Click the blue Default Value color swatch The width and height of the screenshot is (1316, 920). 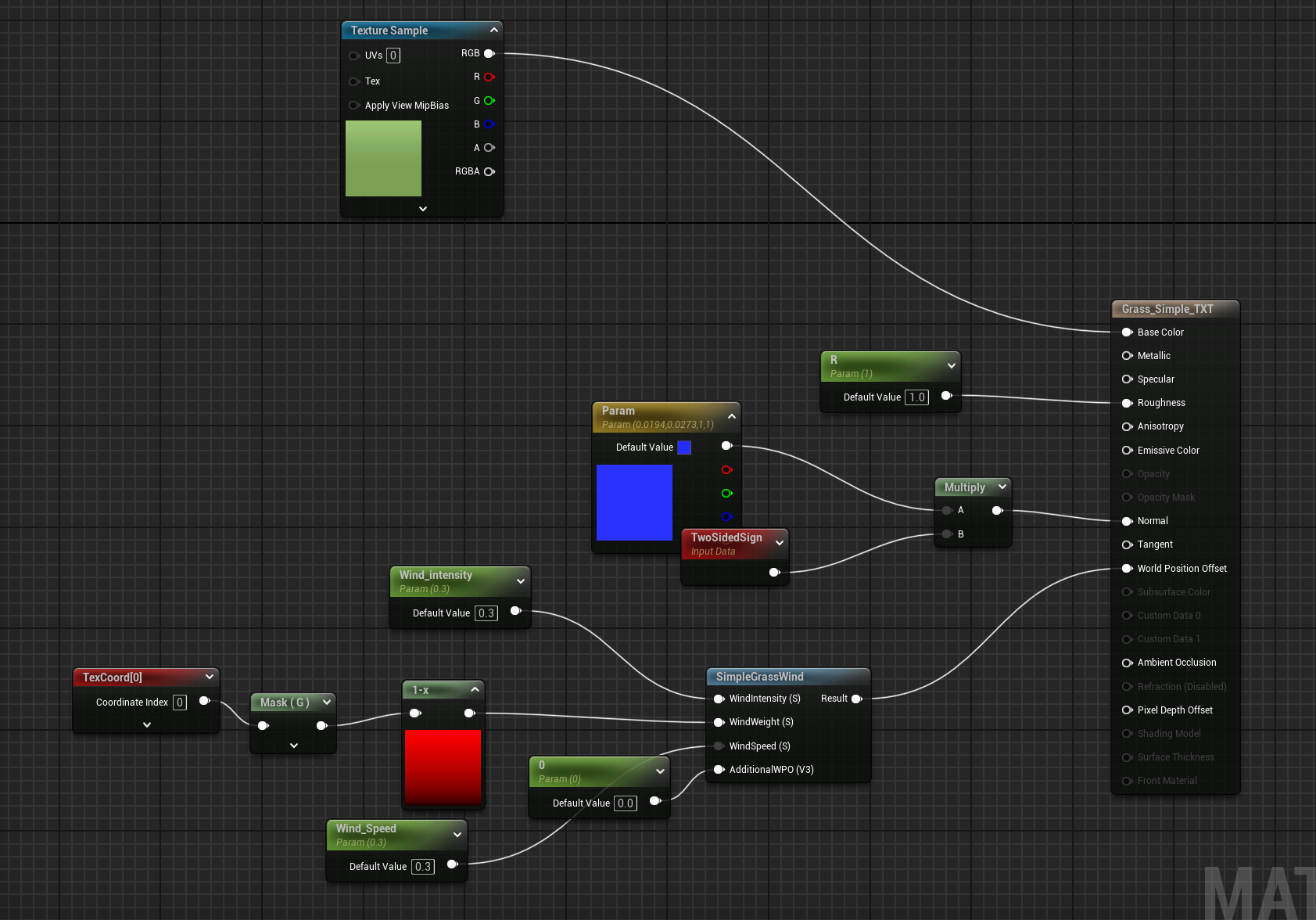coord(684,447)
